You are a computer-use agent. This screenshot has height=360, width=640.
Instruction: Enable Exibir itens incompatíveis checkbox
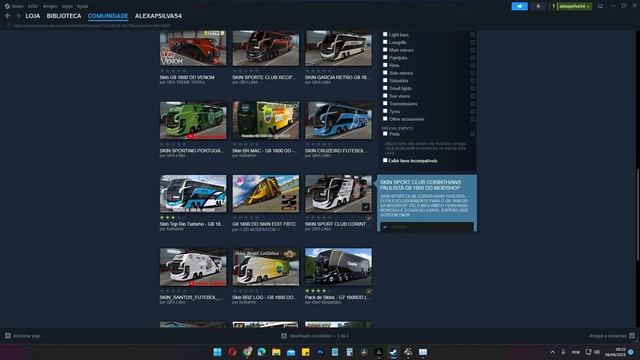coord(385,160)
